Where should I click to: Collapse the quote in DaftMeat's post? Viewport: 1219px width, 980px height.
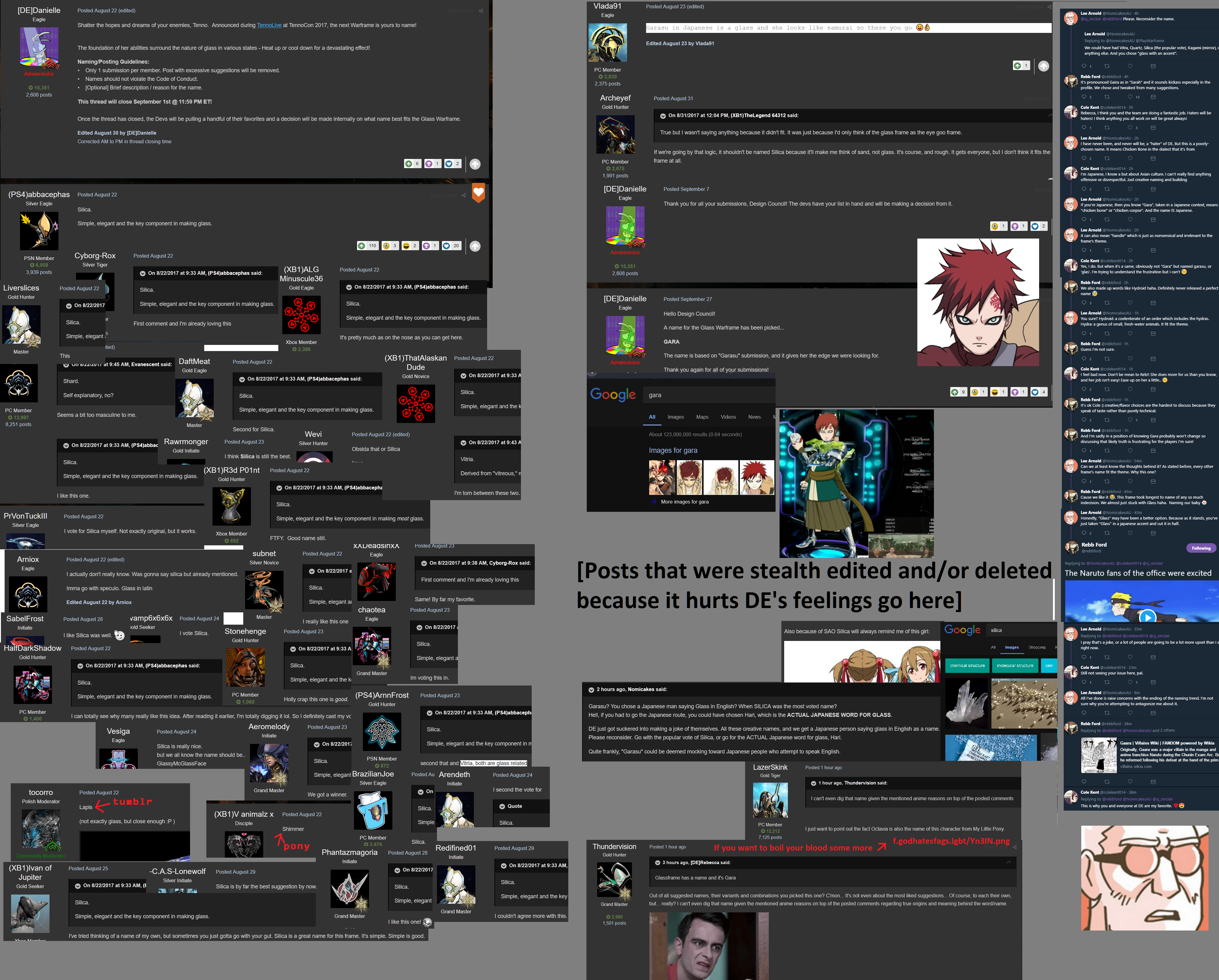(242, 379)
